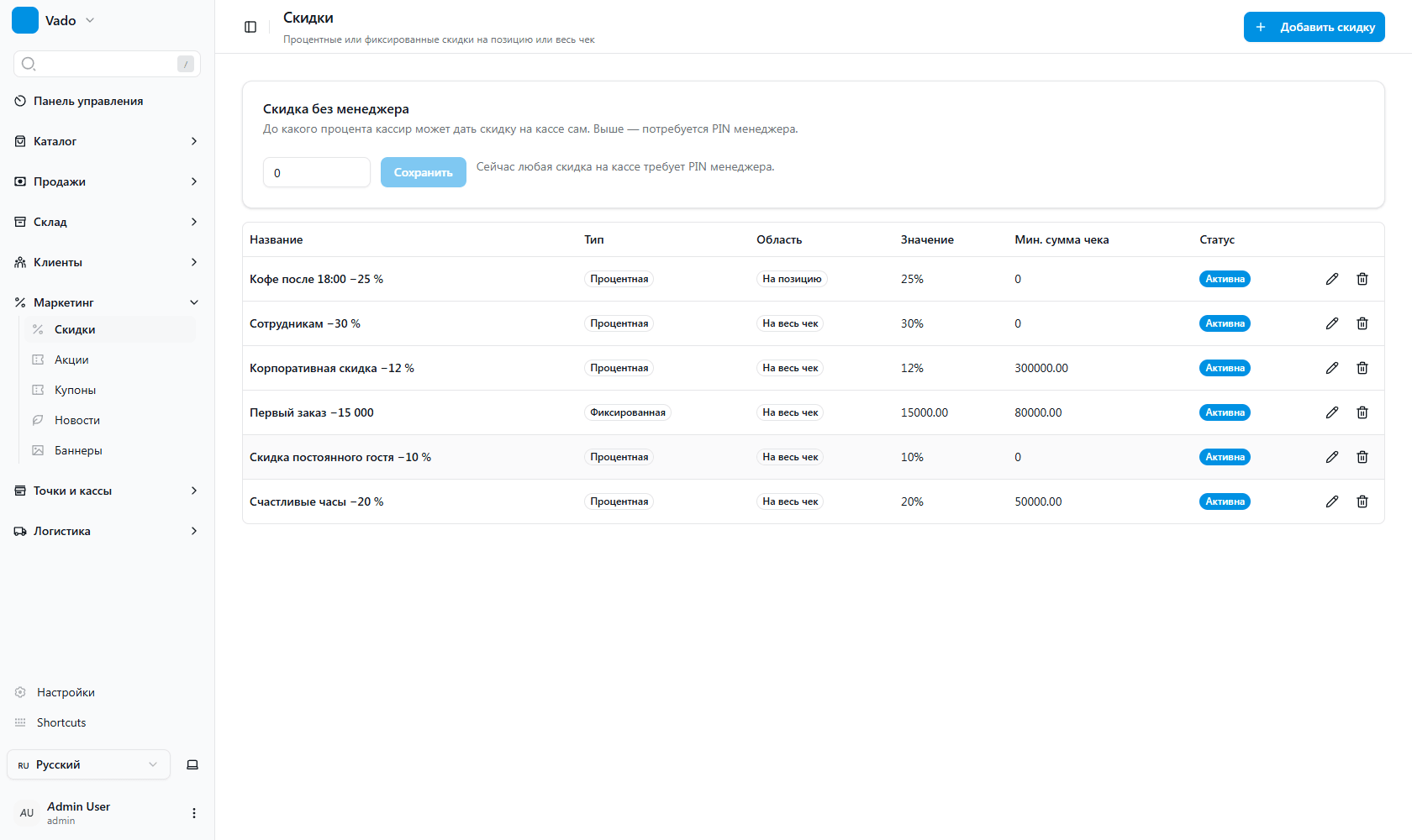The image size is (1412, 840).
Task: Click the manager-free discount percent input
Action: [x=317, y=172]
